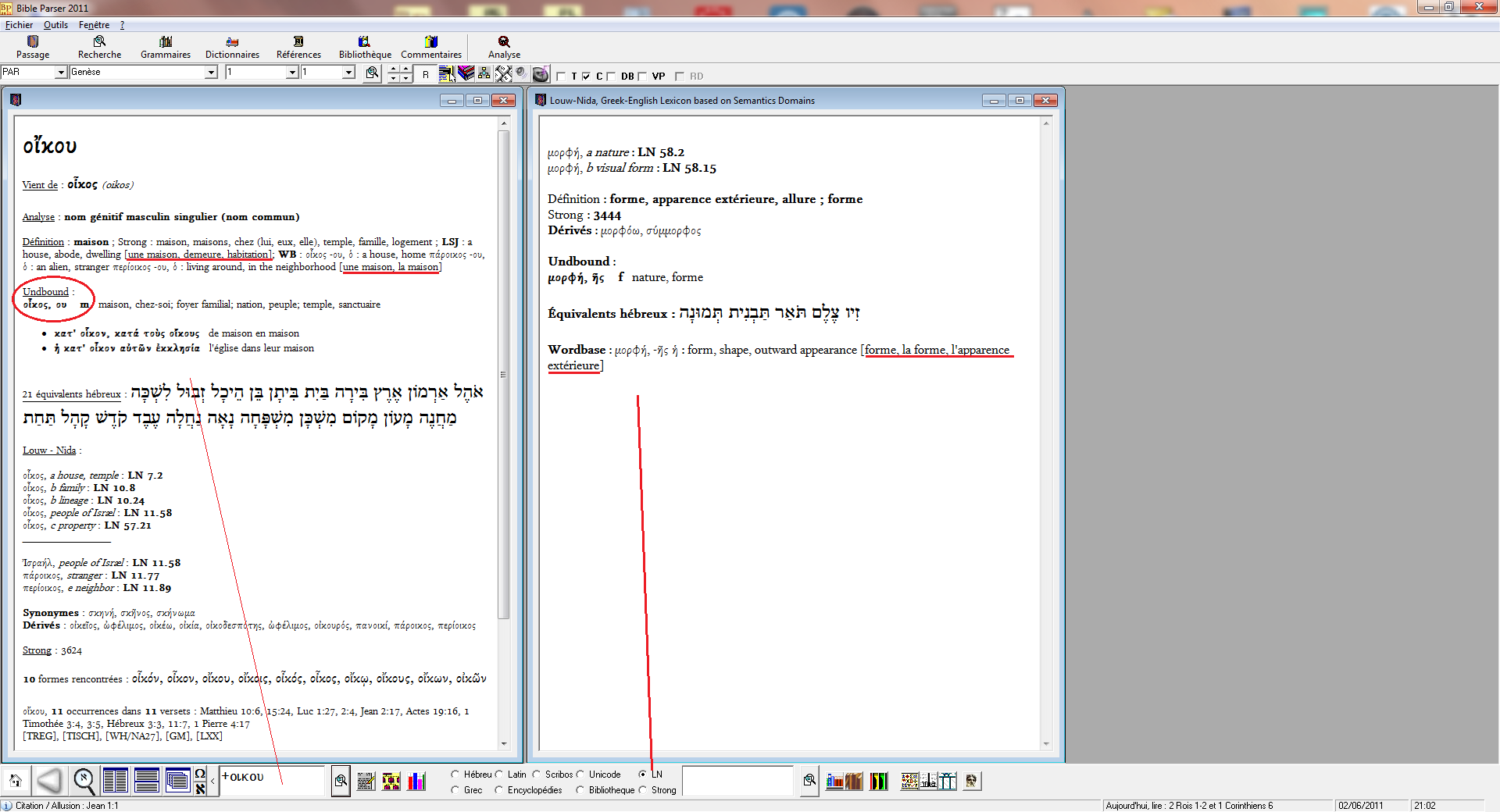This screenshot has width=1500, height=812.
Task: Open the Dictionnaires toolbar button
Action: pos(232,48)
